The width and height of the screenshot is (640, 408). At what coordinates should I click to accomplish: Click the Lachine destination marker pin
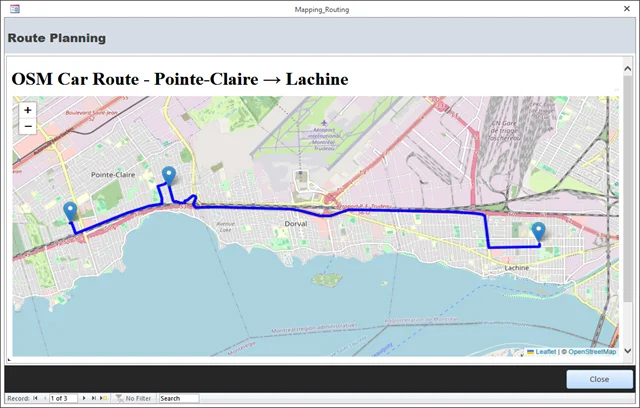[x=539, y=232]
